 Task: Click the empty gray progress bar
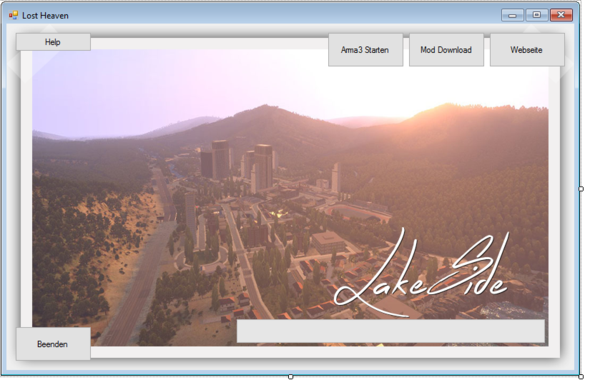coord(391,331)
